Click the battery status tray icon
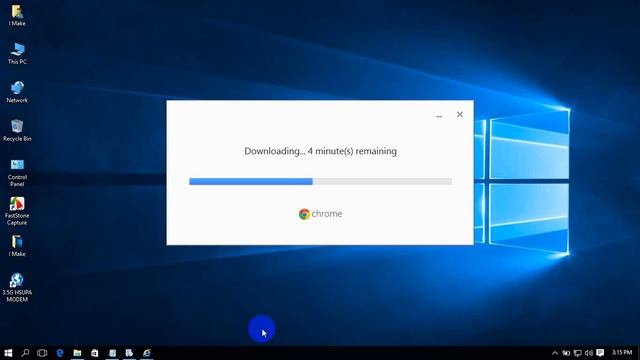Viewport: 640px width, 360px height. tap(566, 353)
